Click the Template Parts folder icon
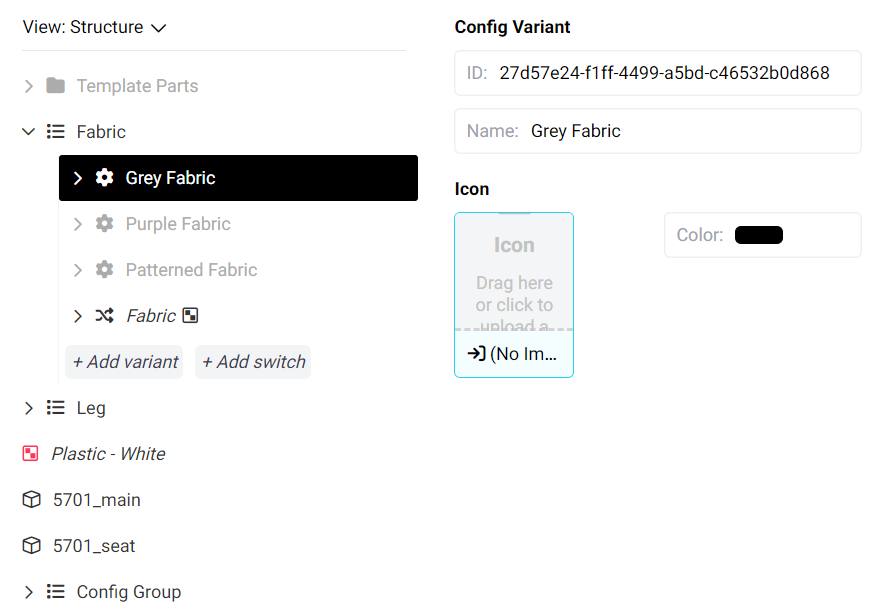 click(x=56, y=86)
